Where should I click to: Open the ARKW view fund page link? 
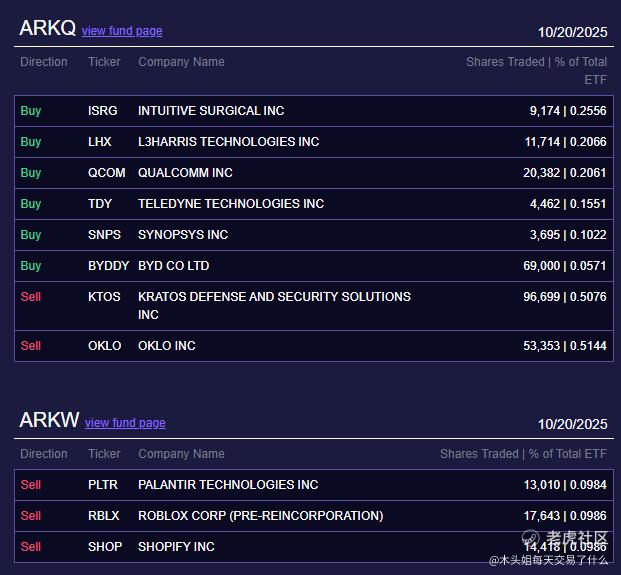(x=125, y=423)
